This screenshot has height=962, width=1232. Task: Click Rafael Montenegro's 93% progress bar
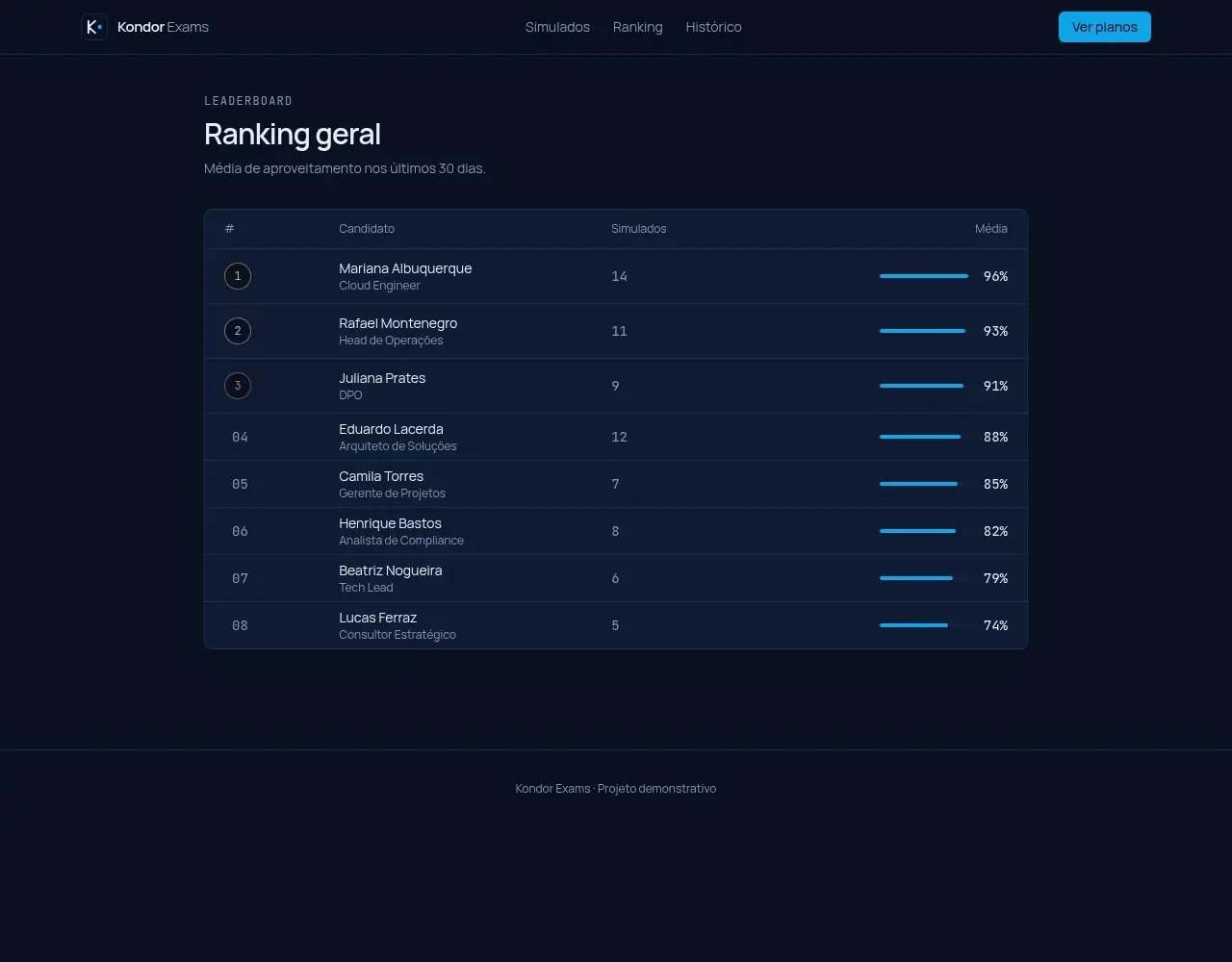tap(926, 331)
